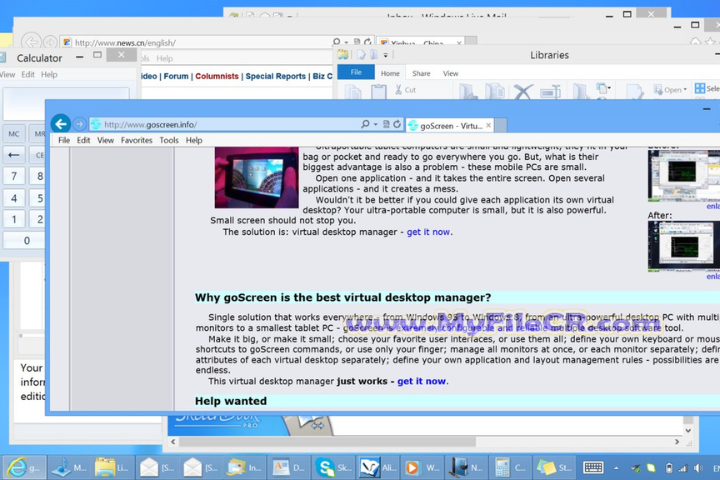Click the Special Reports link
The height and width of the screenshot is (480, 720).
pyautogui.click(x=276, y=76)
